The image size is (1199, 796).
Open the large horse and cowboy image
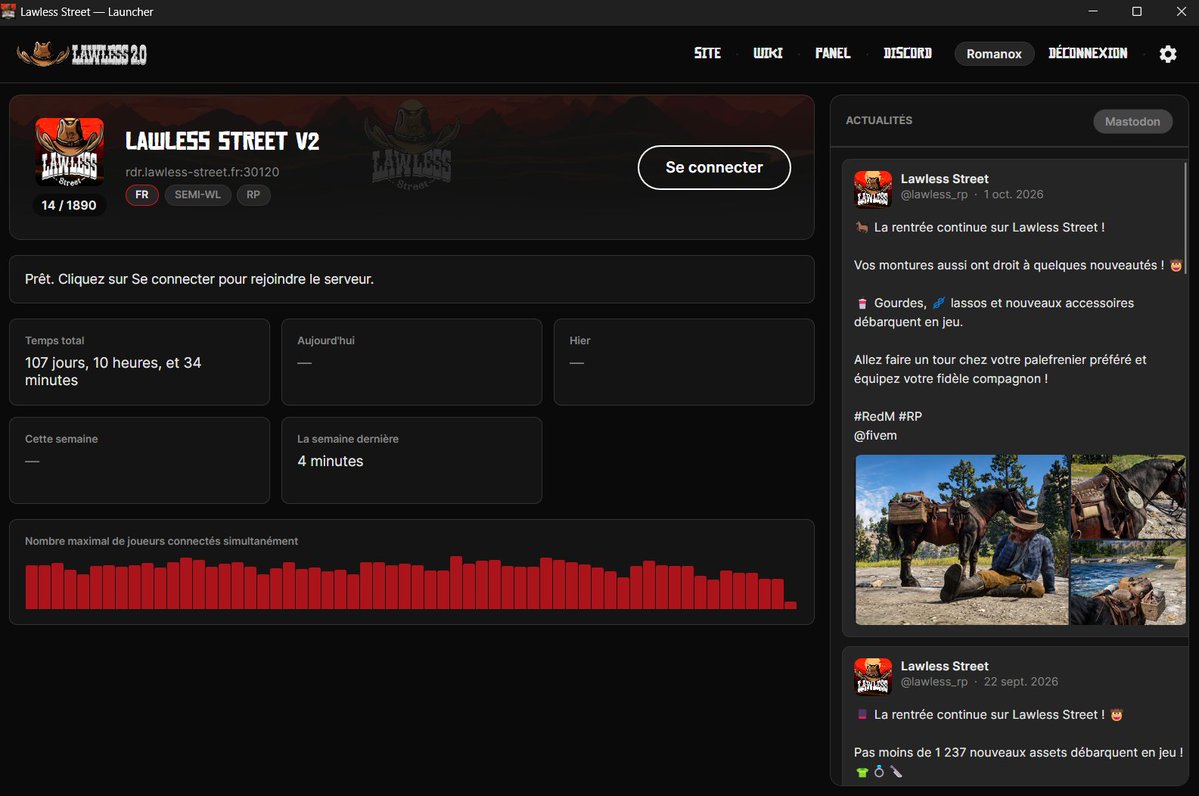coord(961,540)
